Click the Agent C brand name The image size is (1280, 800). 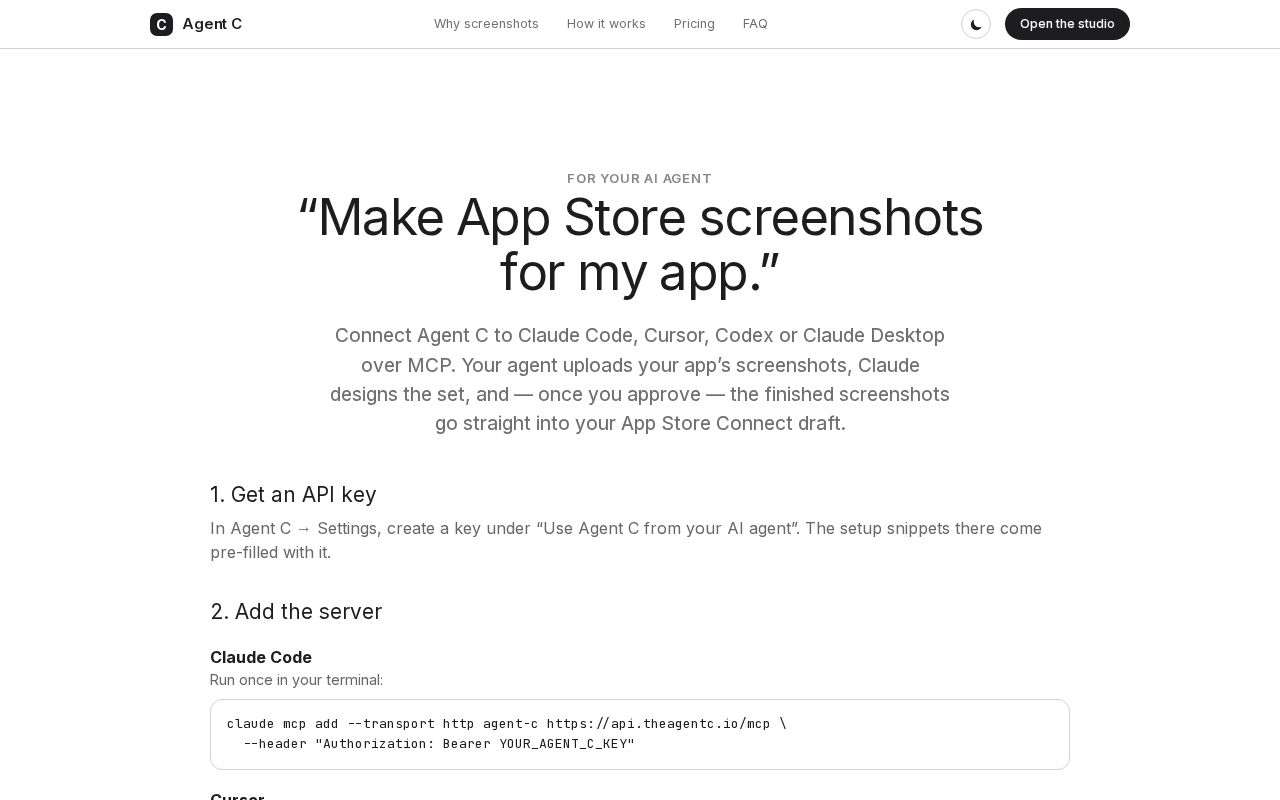[x=212, y=24]
